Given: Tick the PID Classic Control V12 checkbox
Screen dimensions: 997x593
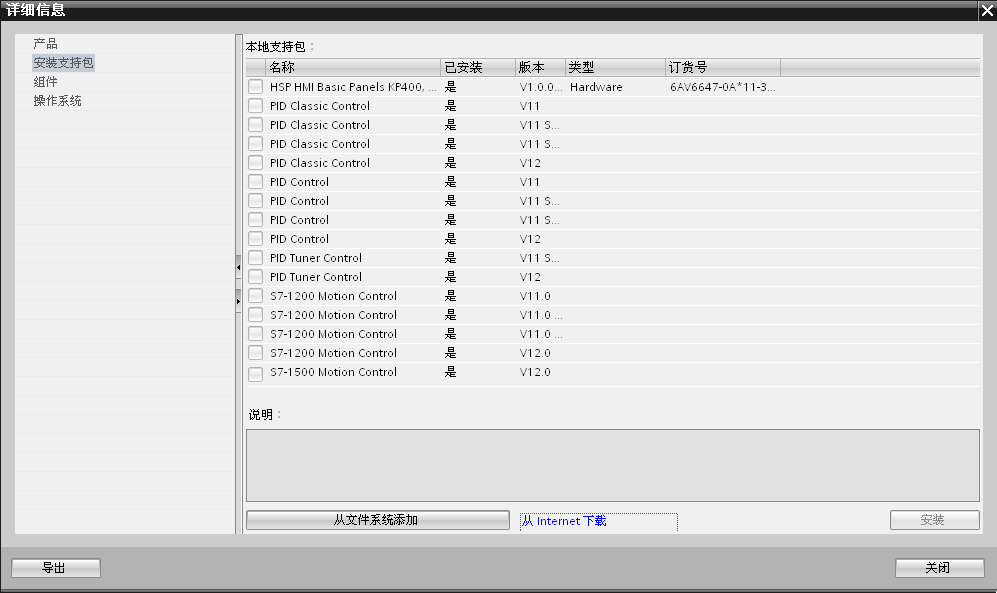Looking at the screenshot, I should [x=256, y=163].
